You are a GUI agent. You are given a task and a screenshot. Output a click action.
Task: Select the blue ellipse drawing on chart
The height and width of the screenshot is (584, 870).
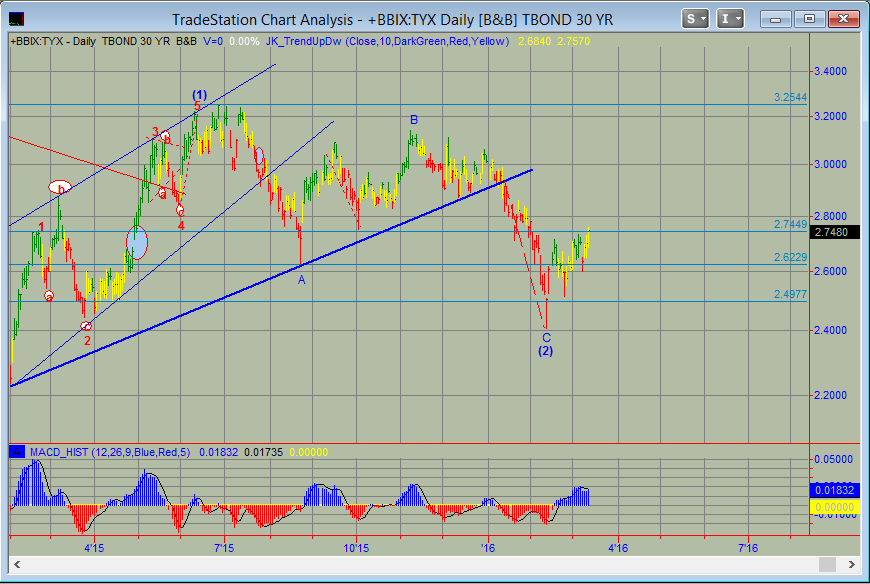pos(137,242)
